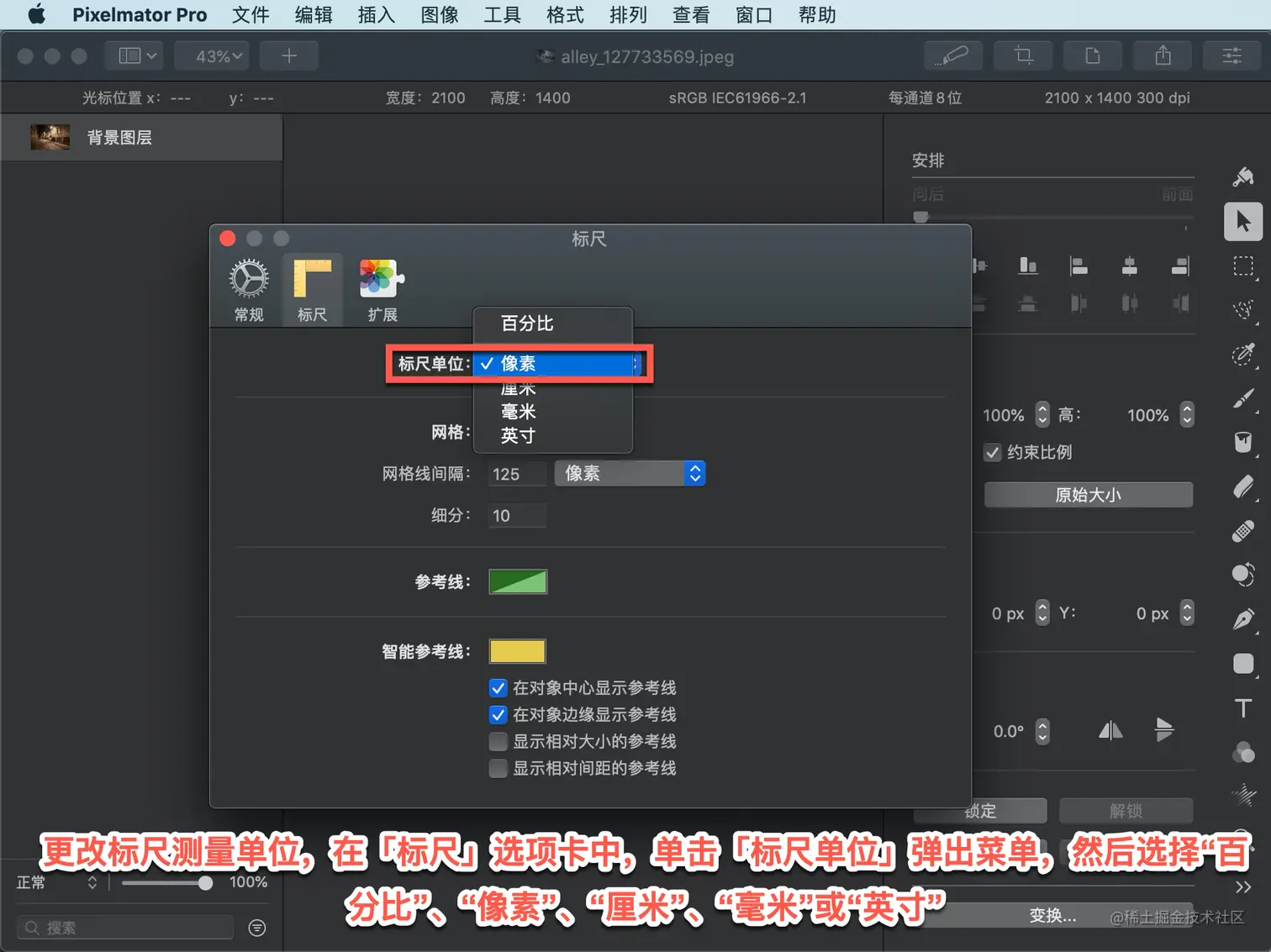Align right edges icon in Arrange panel

1180,266
